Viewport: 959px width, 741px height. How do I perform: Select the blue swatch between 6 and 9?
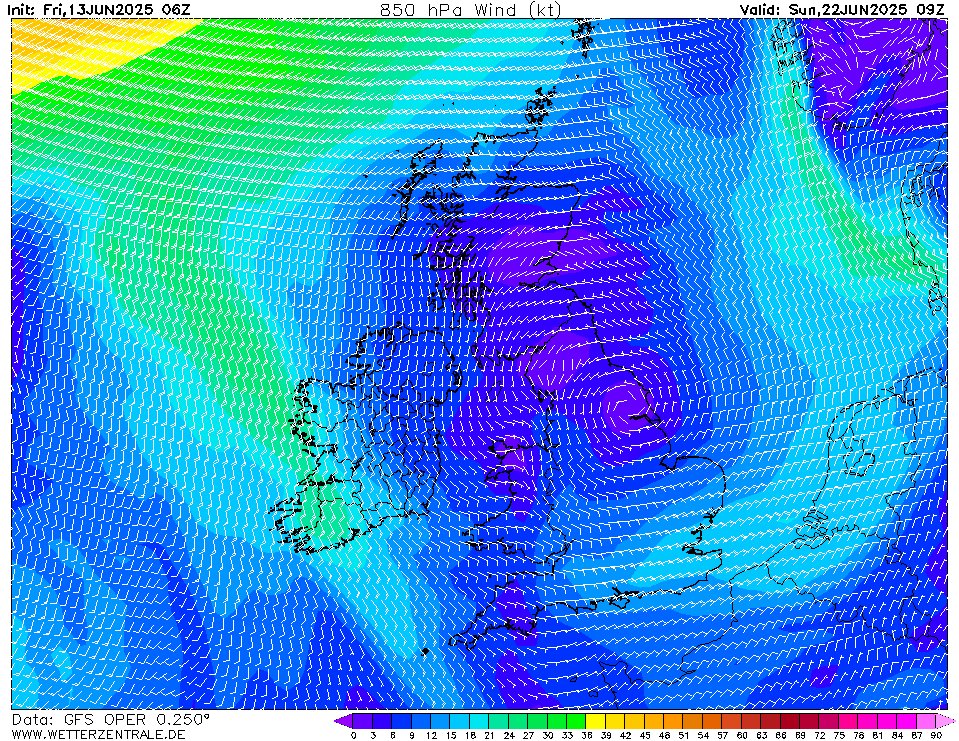tap(402, 721)
